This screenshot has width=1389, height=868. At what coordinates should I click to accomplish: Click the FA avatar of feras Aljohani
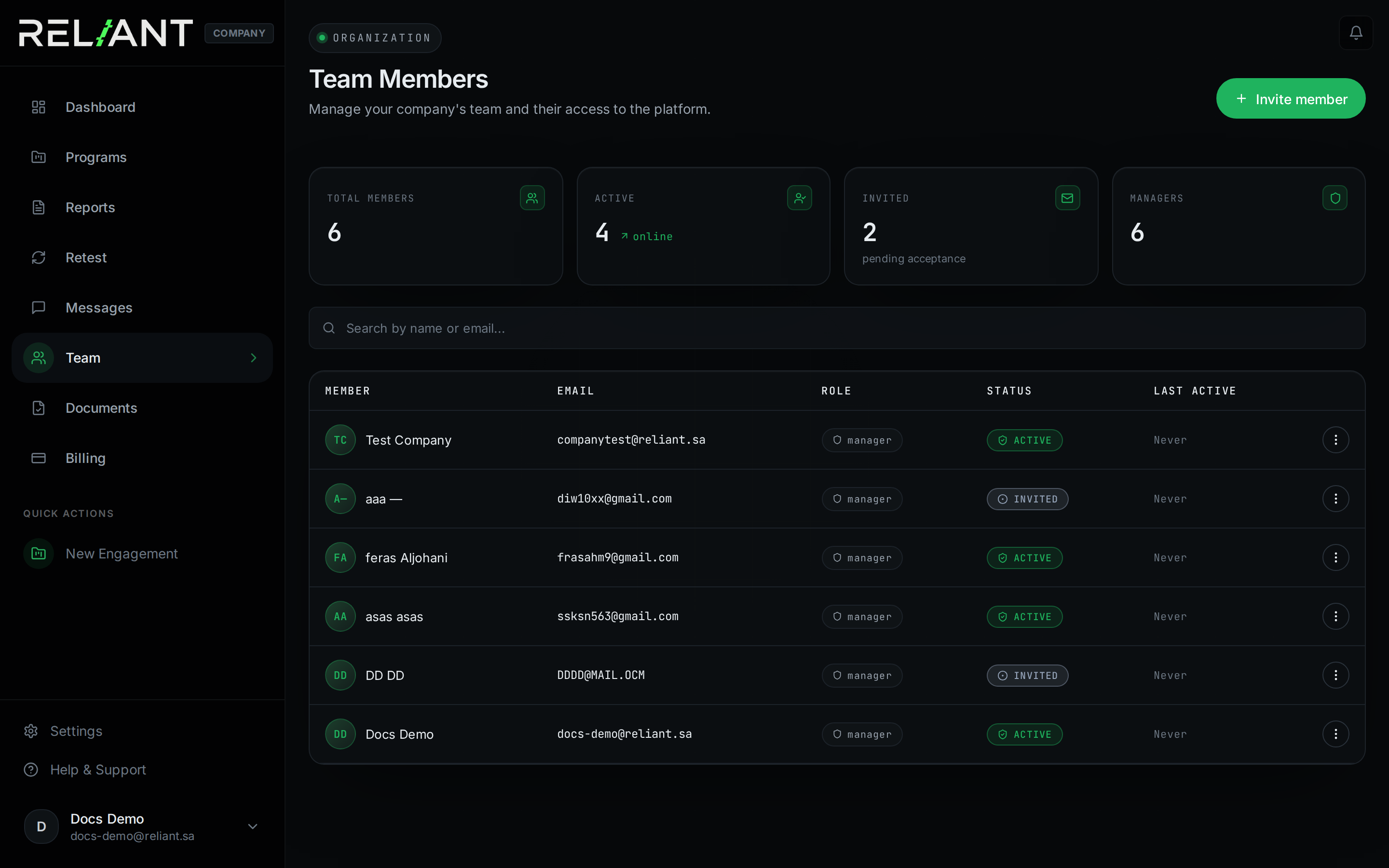tap(340, 557)
